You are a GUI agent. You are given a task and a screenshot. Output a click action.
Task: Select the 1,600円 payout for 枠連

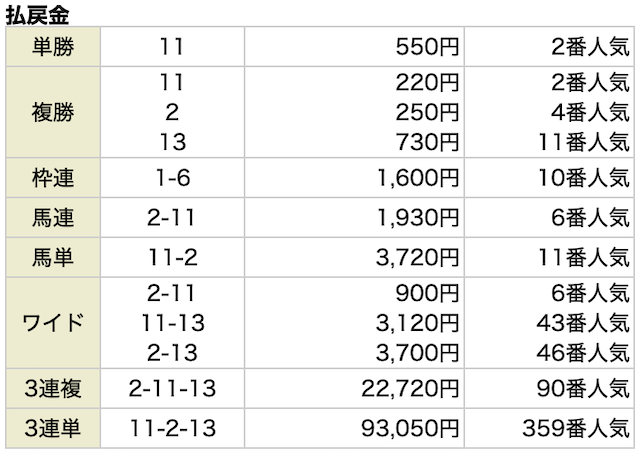click(x=418, y=179)
